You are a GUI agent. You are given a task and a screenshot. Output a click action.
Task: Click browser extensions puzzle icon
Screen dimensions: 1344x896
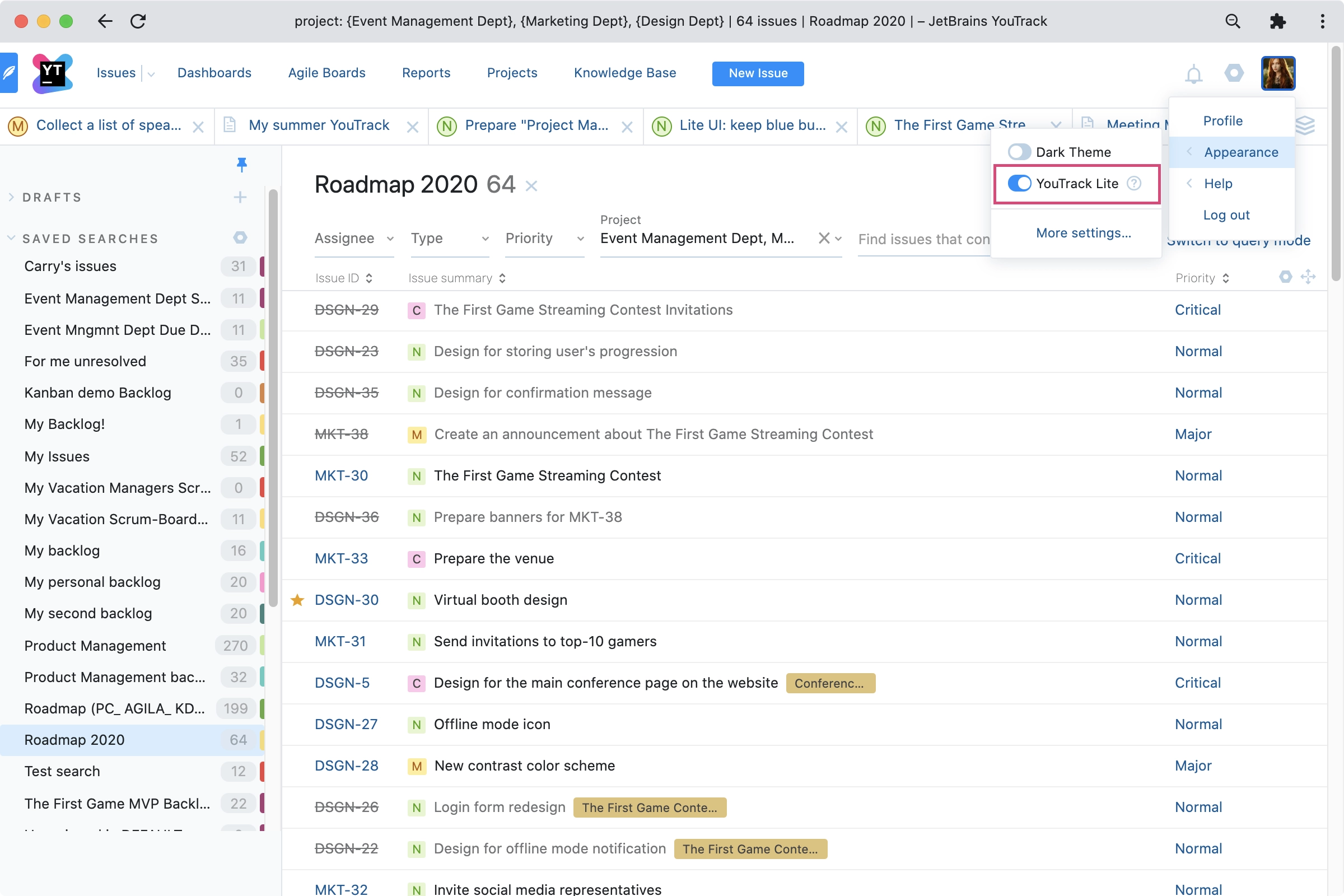coord(1278,21)
